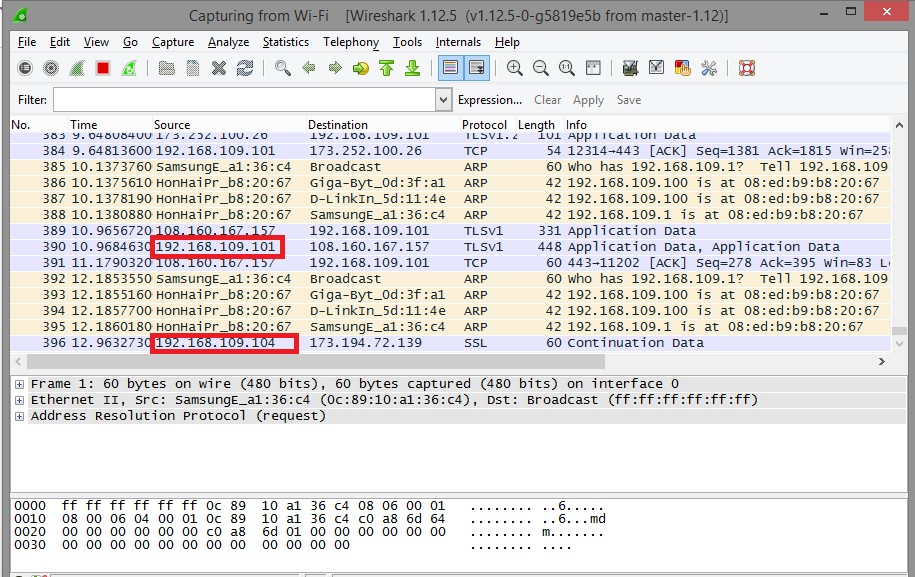
Task: Jump to last packet icon
Action: point(413,68)
